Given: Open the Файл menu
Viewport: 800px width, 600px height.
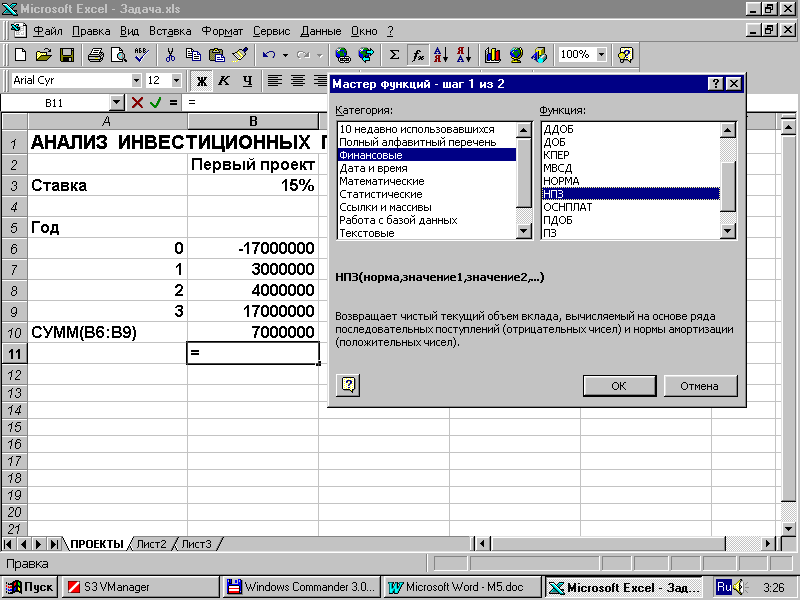Looking at the screenshot, I should pos(48,31).
